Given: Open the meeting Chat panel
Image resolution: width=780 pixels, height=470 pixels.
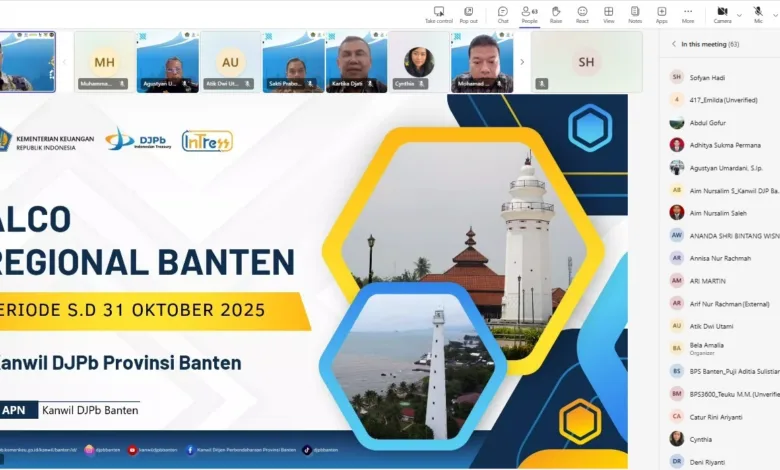Looking at the screenshot, I should pyautogui.click(x=503, y=13).
